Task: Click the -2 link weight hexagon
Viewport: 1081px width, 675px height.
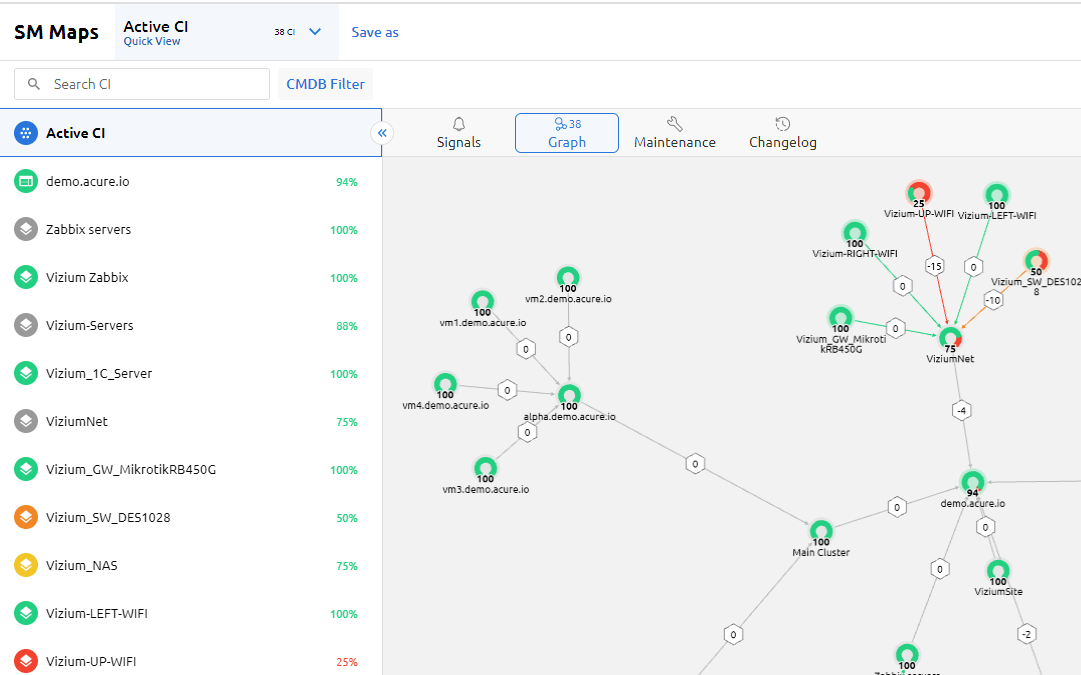Action: pos(1027,634)
